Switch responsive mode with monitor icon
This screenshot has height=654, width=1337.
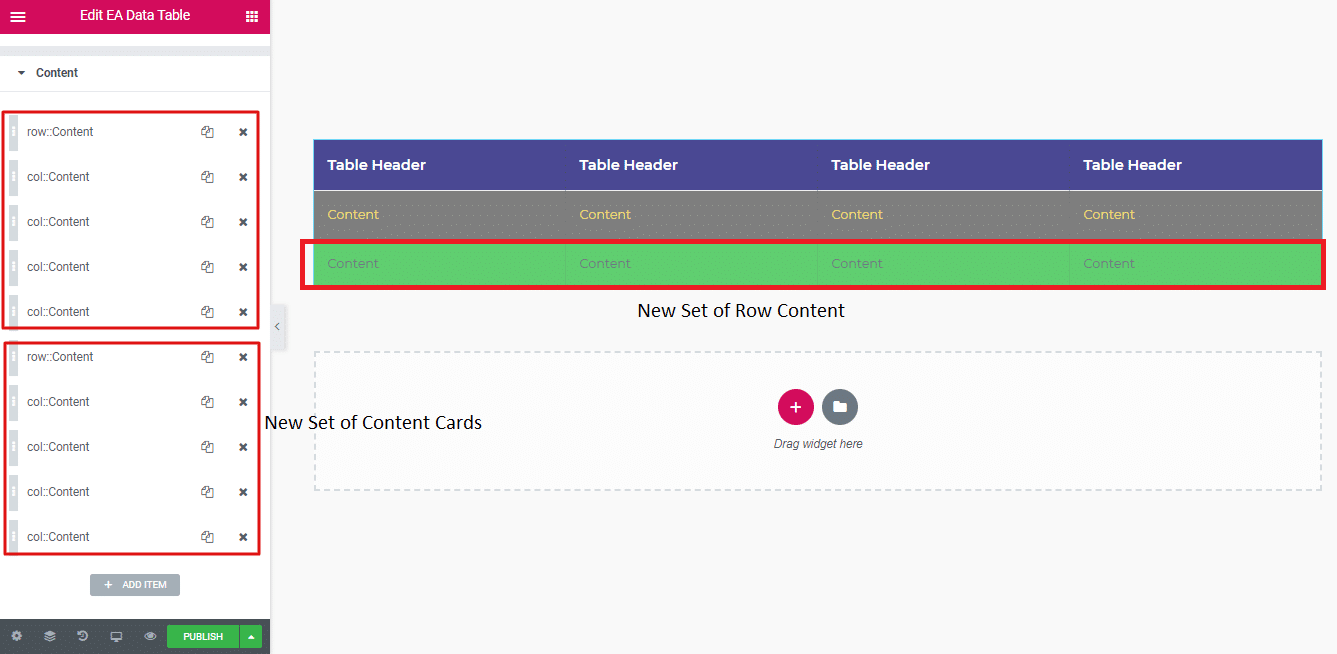coord(116,636)
